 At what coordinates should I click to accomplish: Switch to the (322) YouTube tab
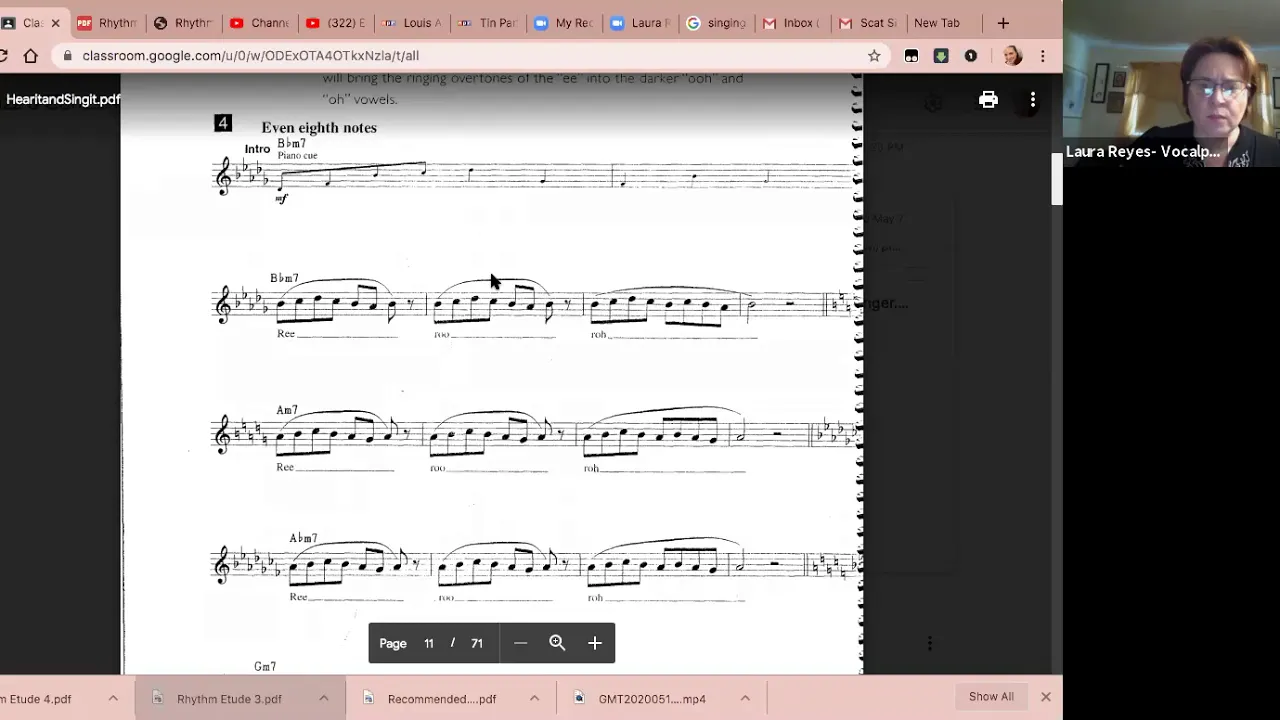click(x=335, y=23)
